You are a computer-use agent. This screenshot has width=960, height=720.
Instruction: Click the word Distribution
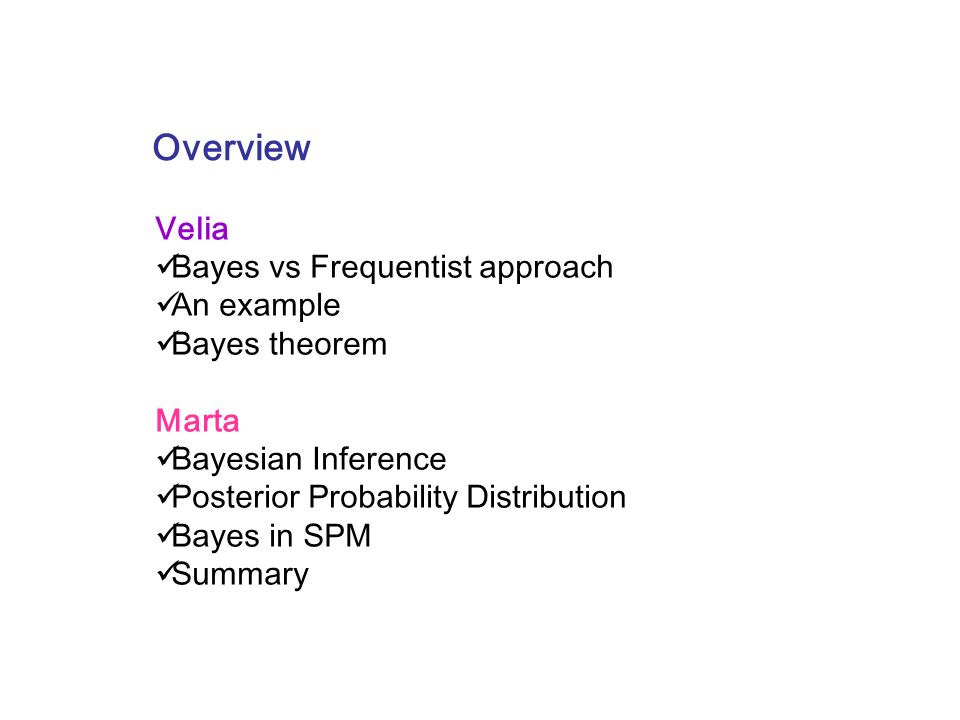(x=546, y=497)
